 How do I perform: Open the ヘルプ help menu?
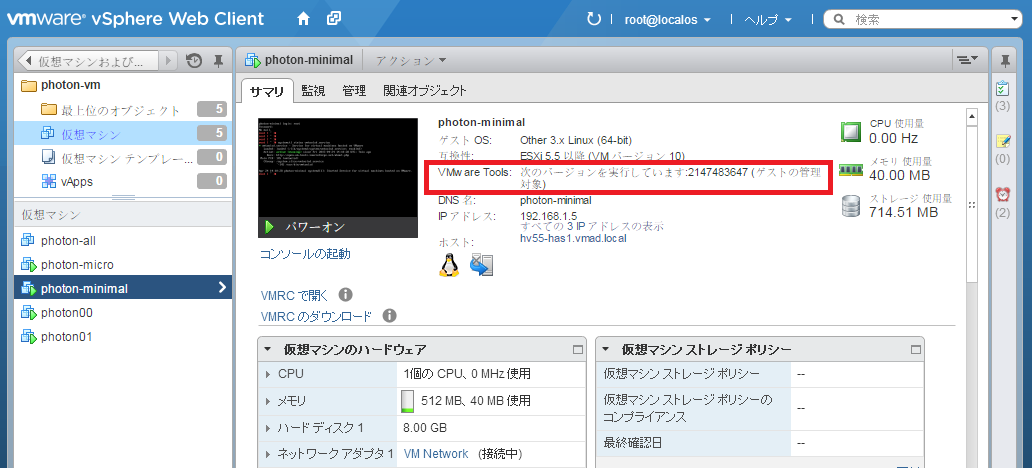click(768, 20)
